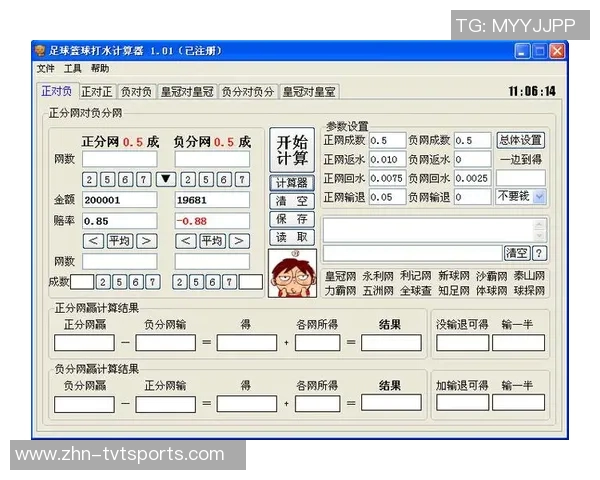
Task: Open the 帮助 menu
Action: [100, 69]
